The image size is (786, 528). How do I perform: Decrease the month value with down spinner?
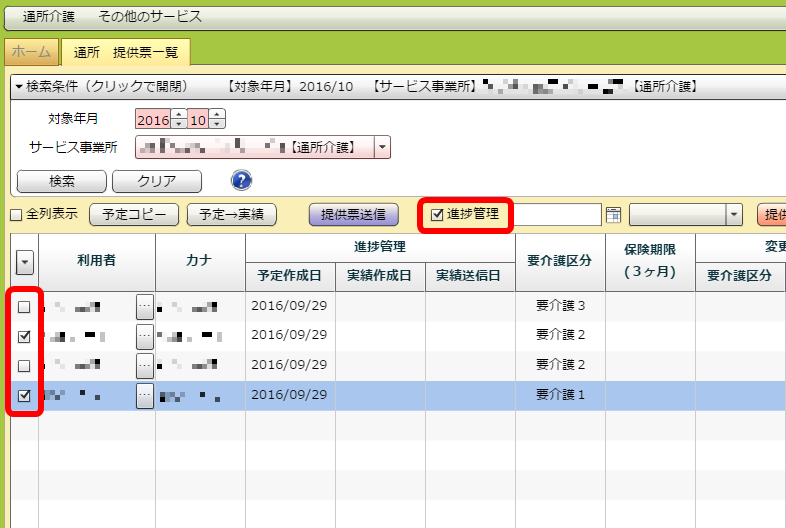pyautogui.click(x=217, y=125)
